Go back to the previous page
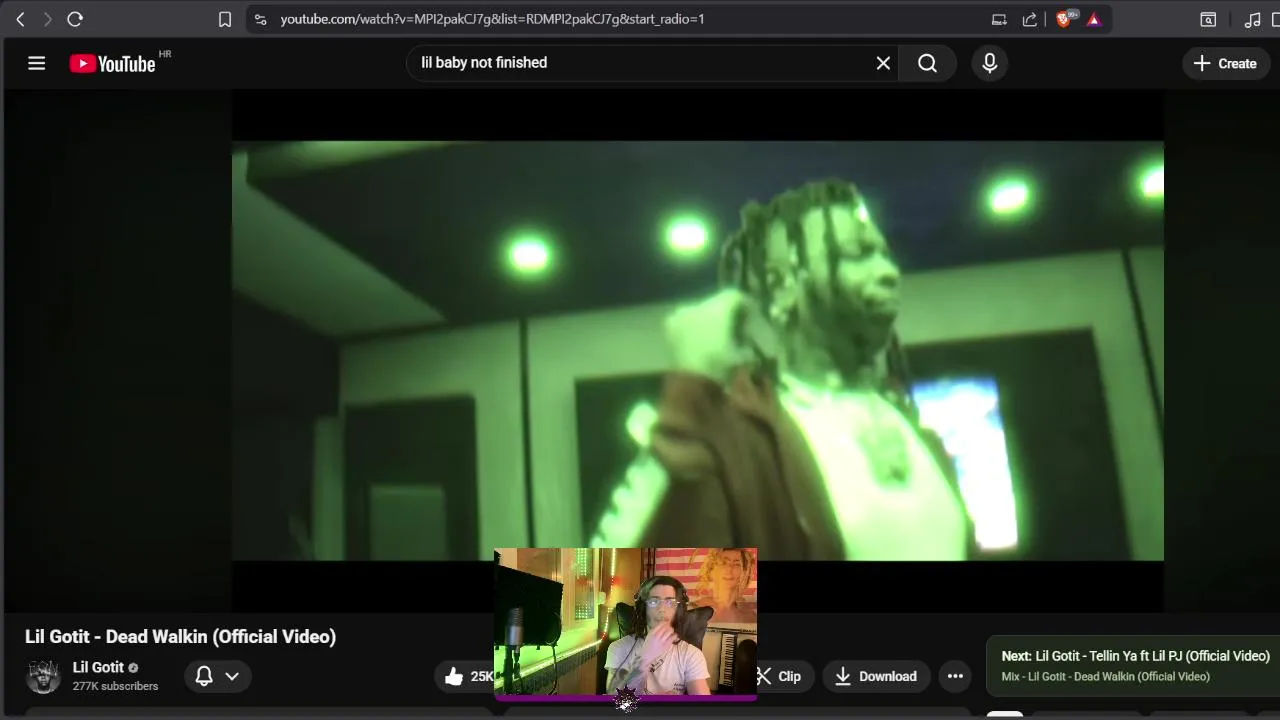The width and height of the screenshot is (1280, 720). pyautogui.click(x=20, y=19)
